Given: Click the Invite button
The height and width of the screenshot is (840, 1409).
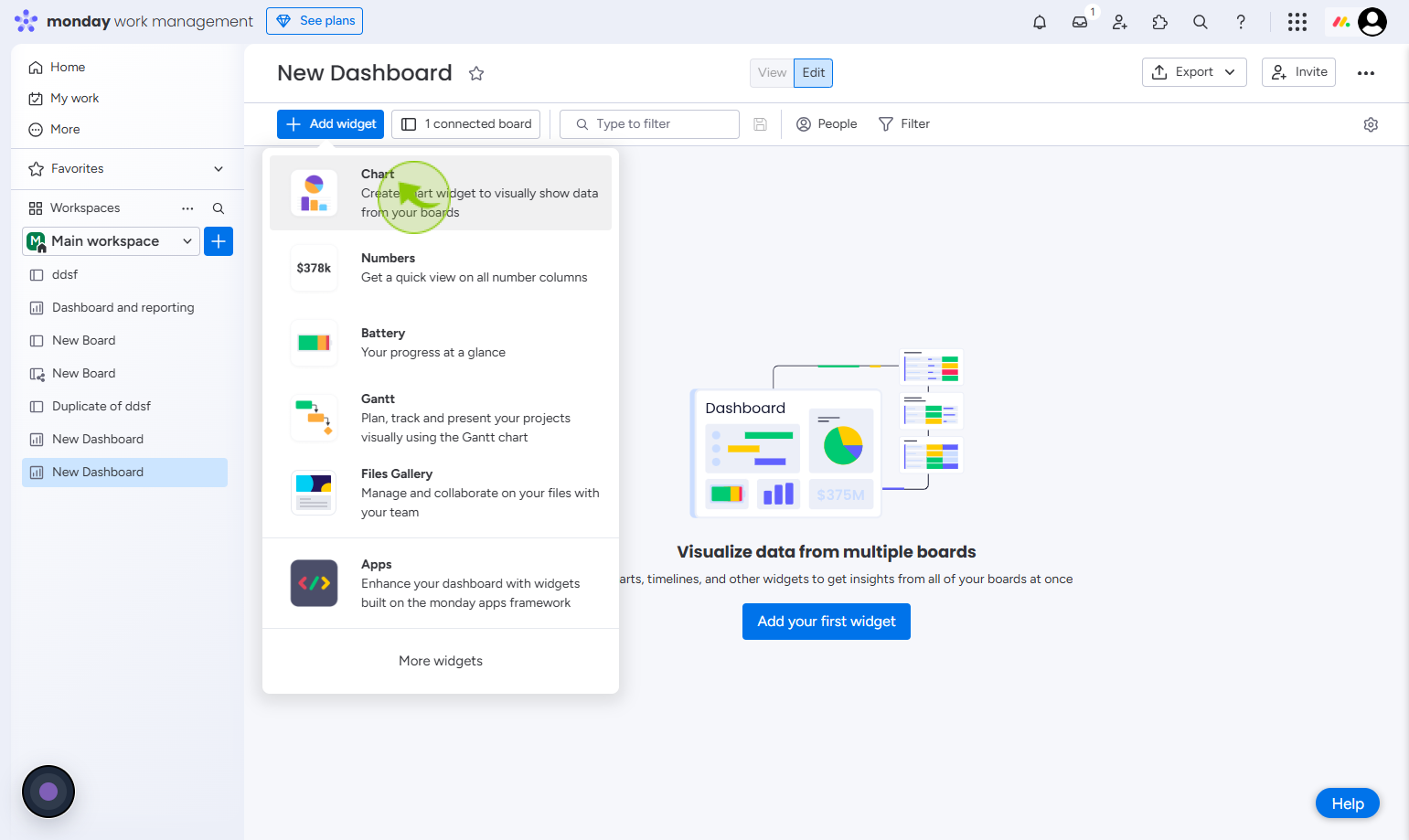Looking at the screenshot, I should 1298,72.
